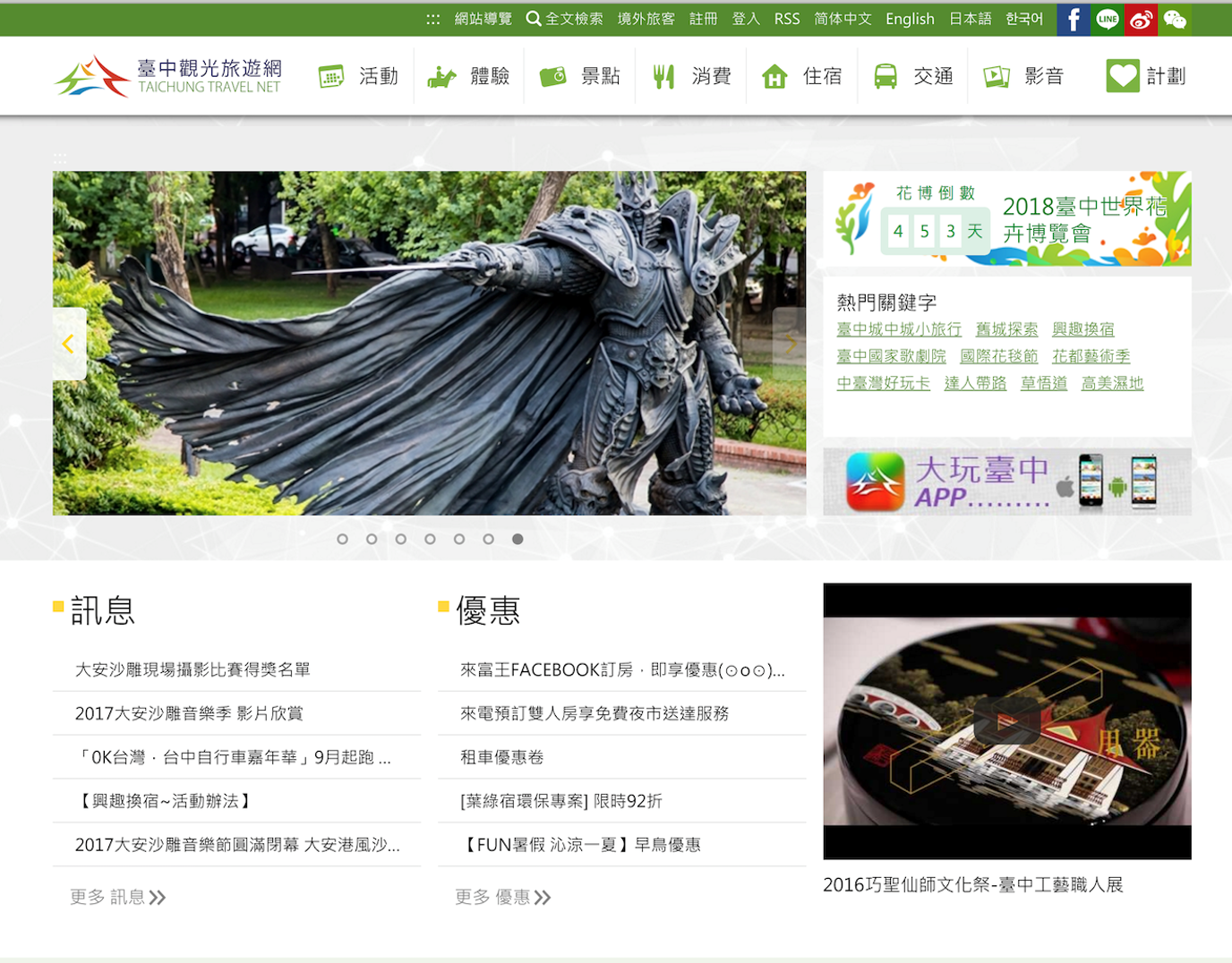Click the Taichung Travel Net logo

(167, 76)
